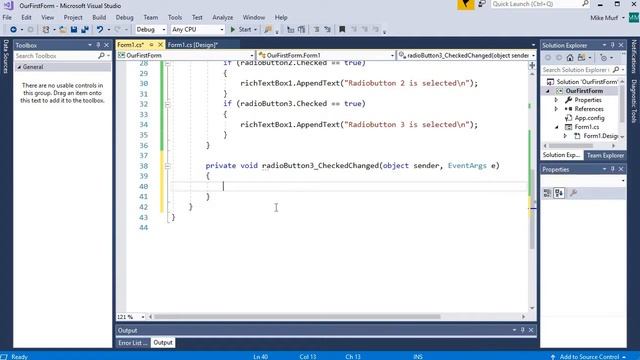Open the Analyze menu
The height and width of the screenshot is (360, 640).
pos(222,18)
